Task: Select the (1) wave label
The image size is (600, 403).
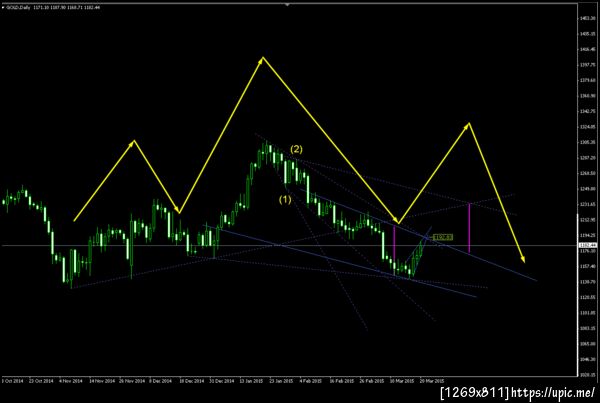Action: point(285,199)
